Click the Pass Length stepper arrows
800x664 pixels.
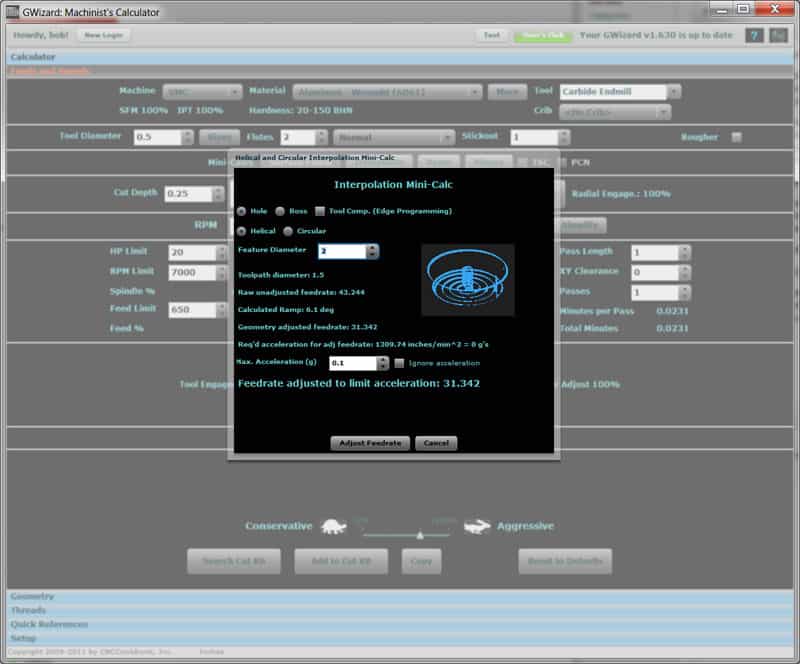click(x=685, y=252)
